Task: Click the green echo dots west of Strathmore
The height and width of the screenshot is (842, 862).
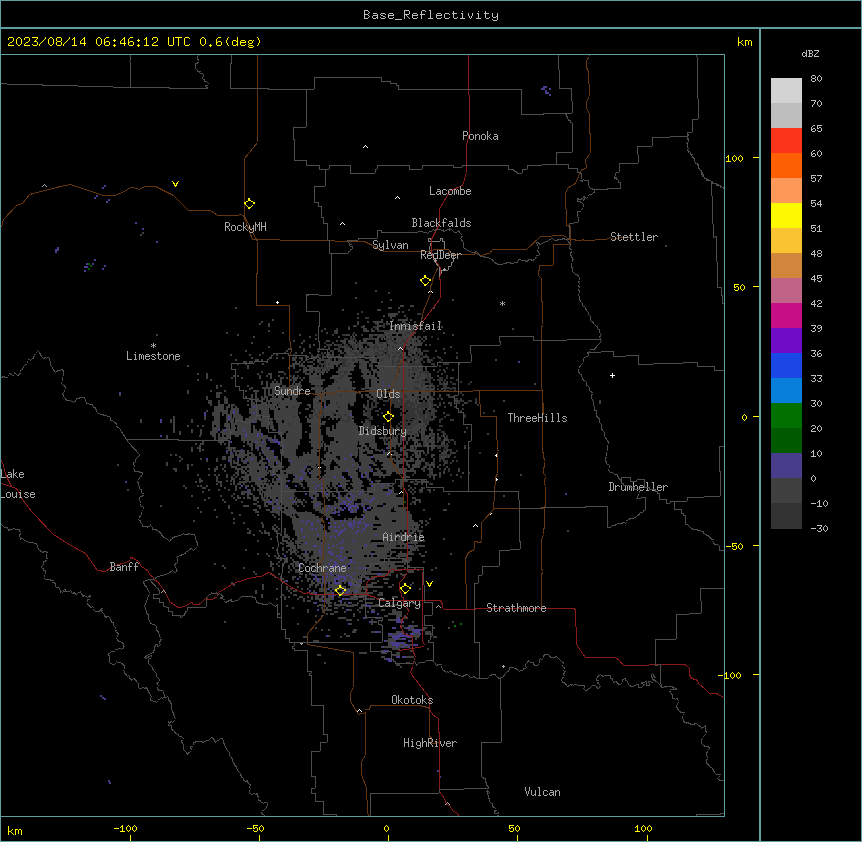Action: click(x=455, y=625)
